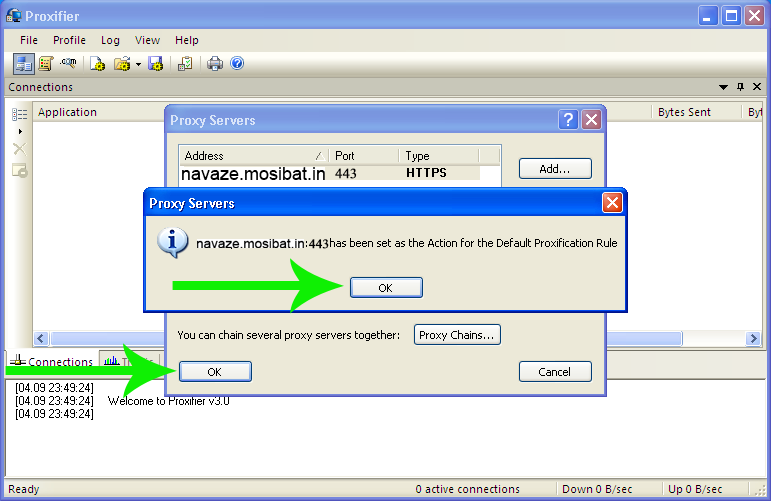Image resolution: width=771 pixels, height=501 pixels.
Task: Click OK in the Proxy Servers dialog
Action: tap(215, 372)
